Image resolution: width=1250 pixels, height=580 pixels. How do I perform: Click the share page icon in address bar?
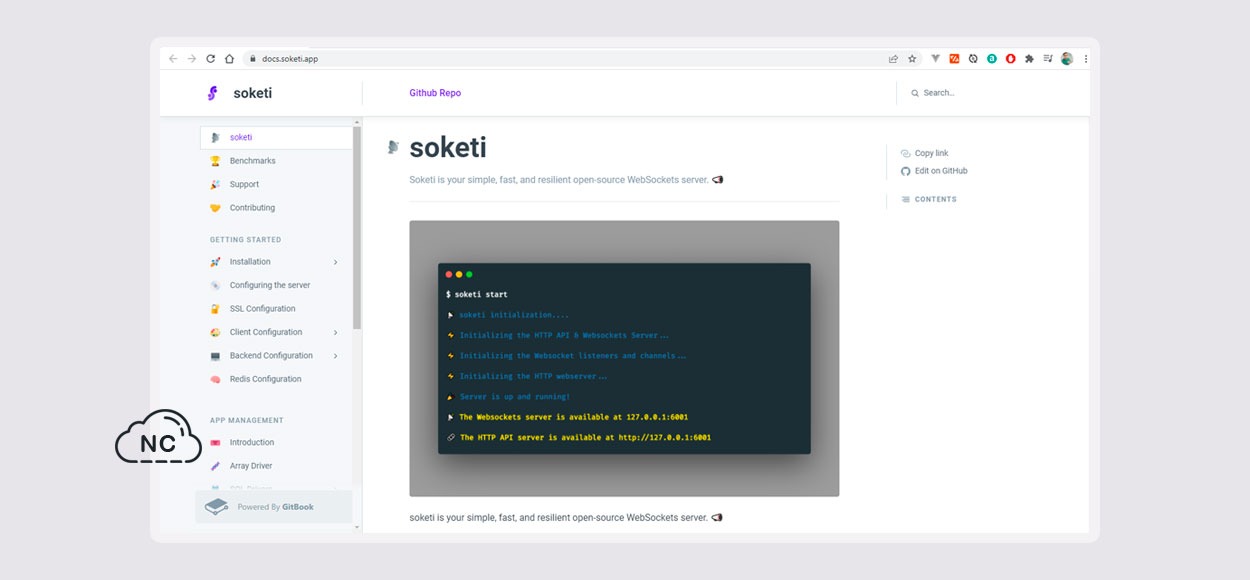(x=893, y=59)
